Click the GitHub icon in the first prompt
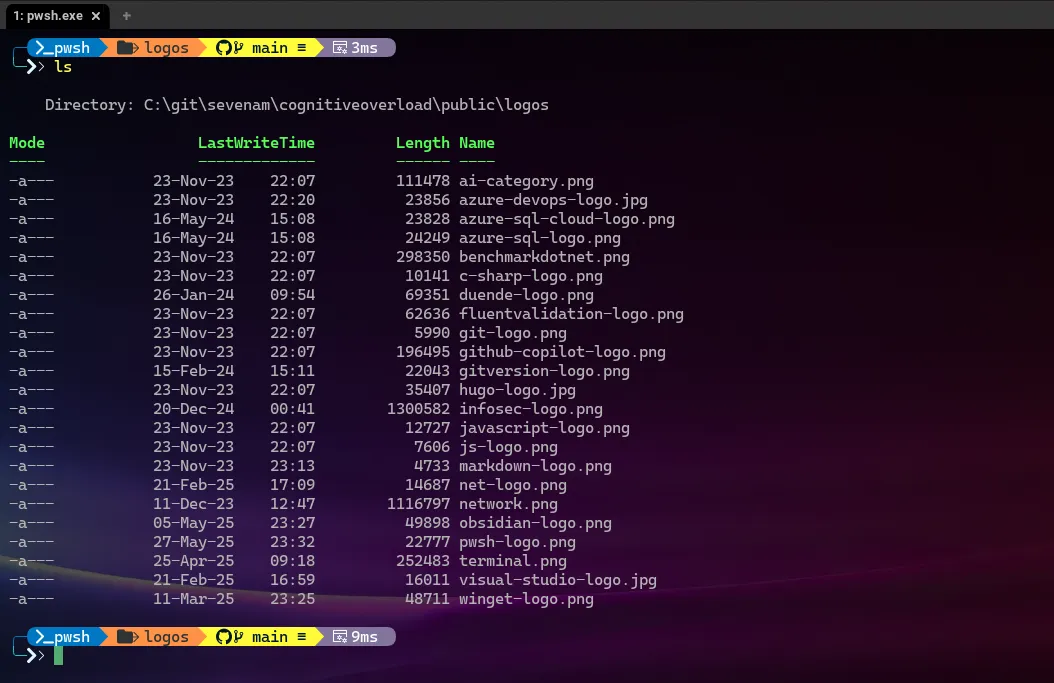The image size is (1054, 683). (x=224, y=47)
